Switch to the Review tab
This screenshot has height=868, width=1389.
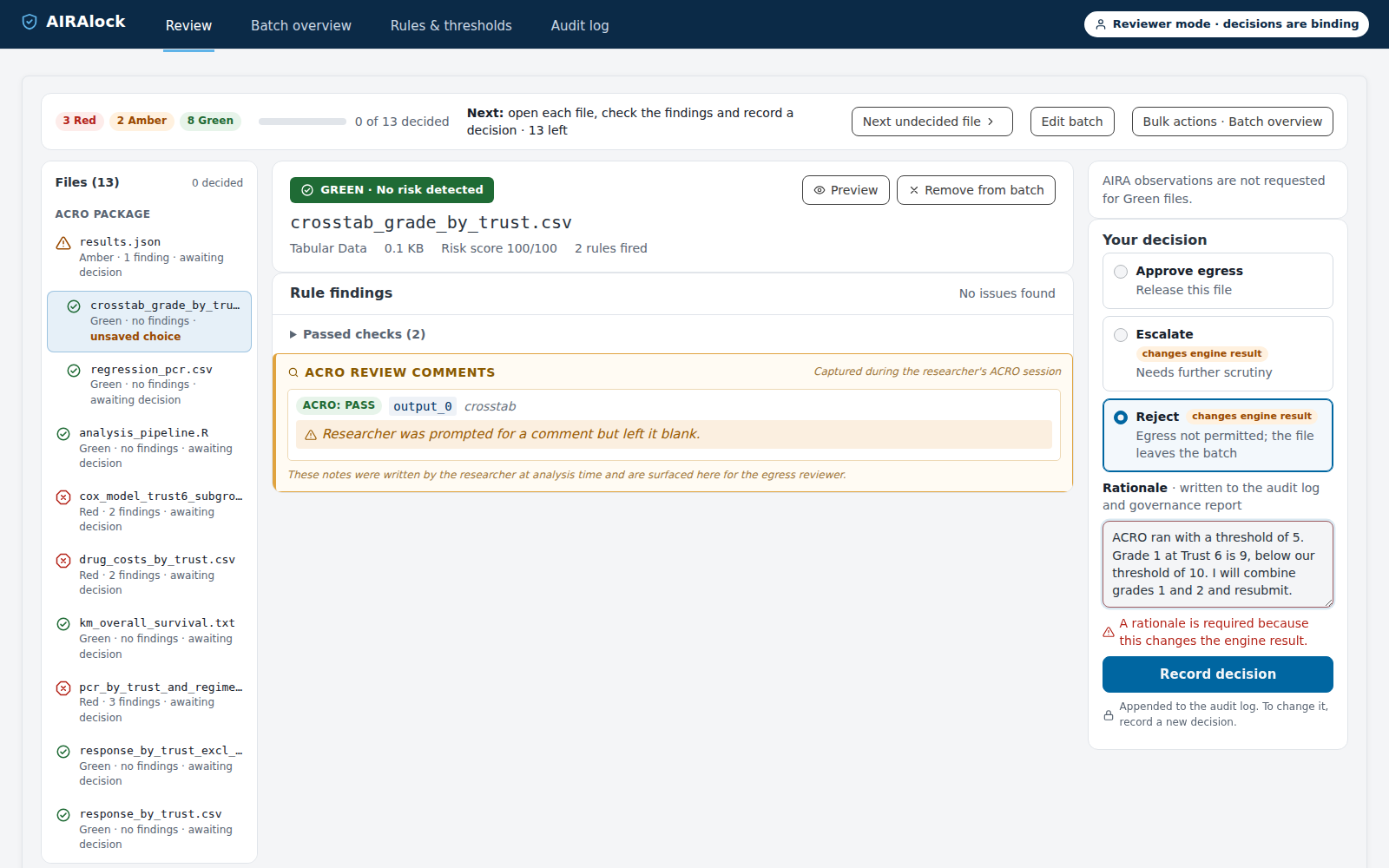click(x=188, y=26)
